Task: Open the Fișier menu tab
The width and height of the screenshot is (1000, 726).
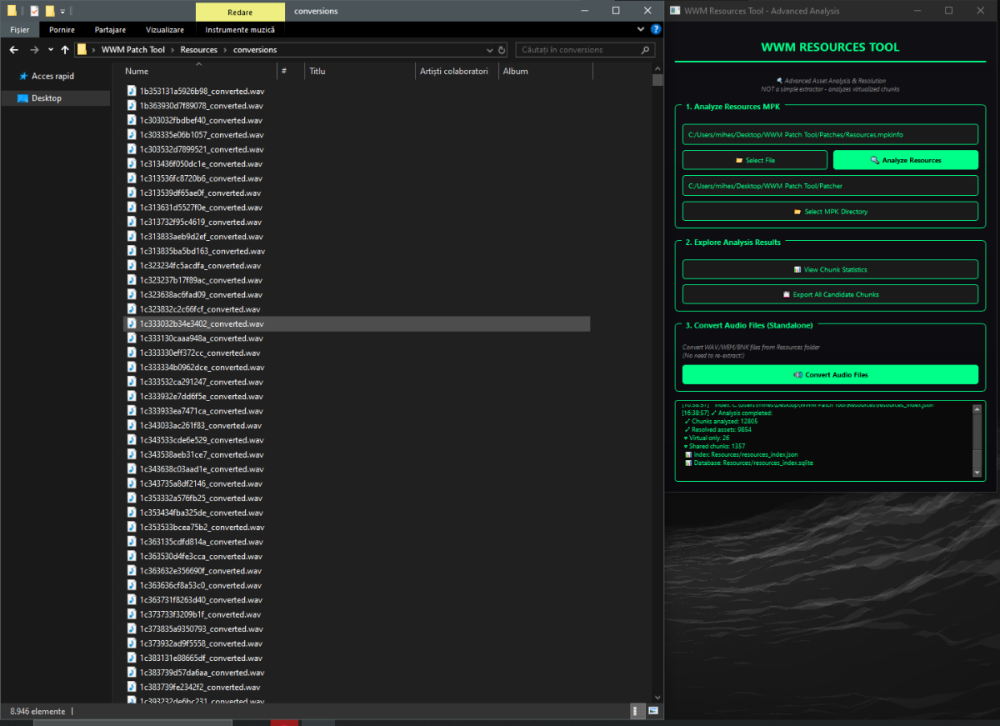Action: (x=19, y=30)
